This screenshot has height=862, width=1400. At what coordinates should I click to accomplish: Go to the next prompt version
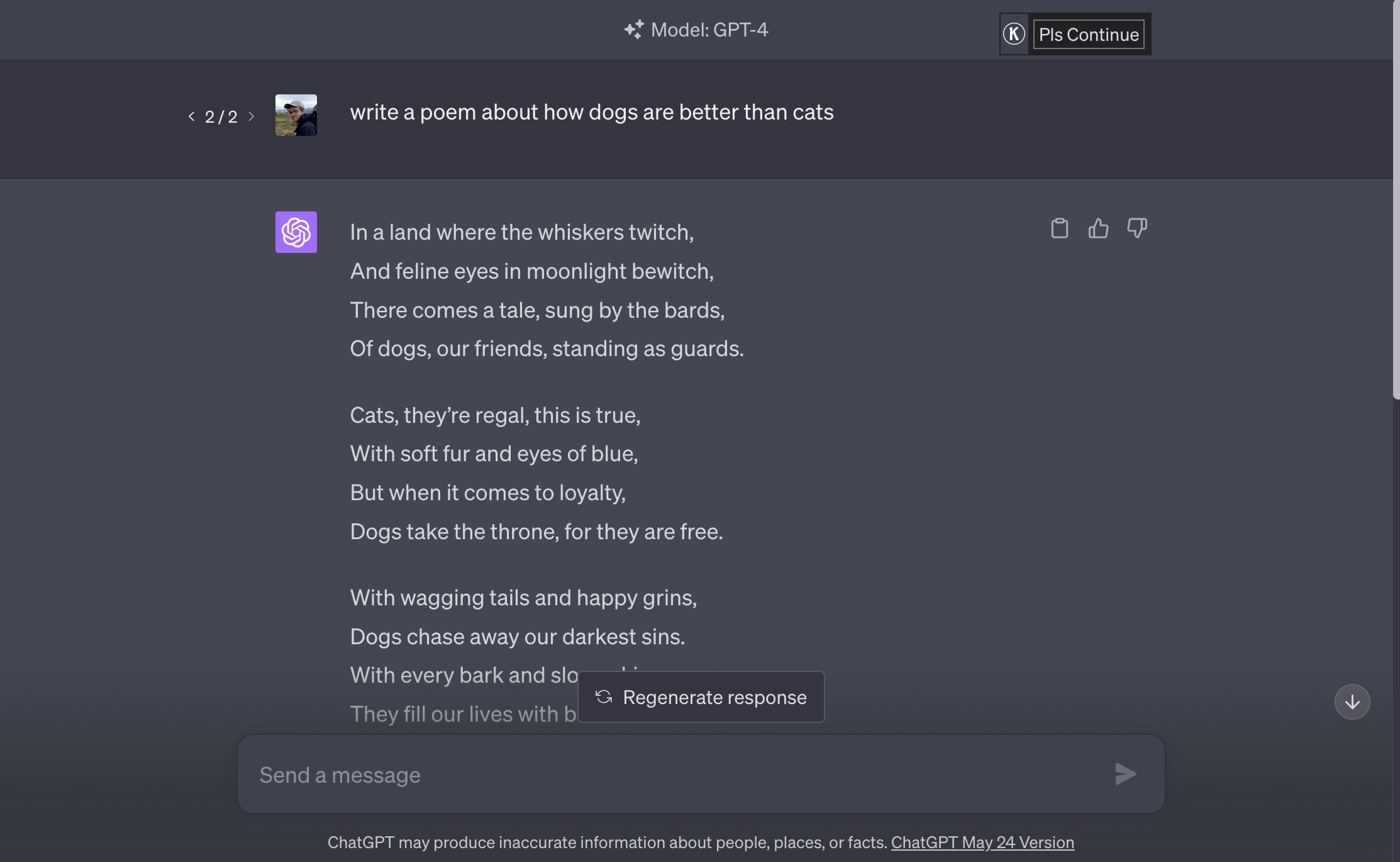tap(252, 116)
